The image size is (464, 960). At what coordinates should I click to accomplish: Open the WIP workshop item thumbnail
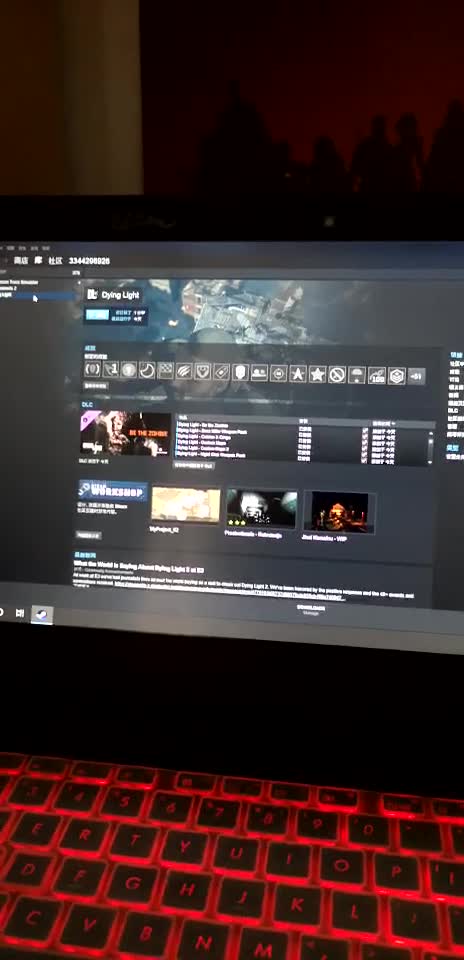tap(339, 512)
